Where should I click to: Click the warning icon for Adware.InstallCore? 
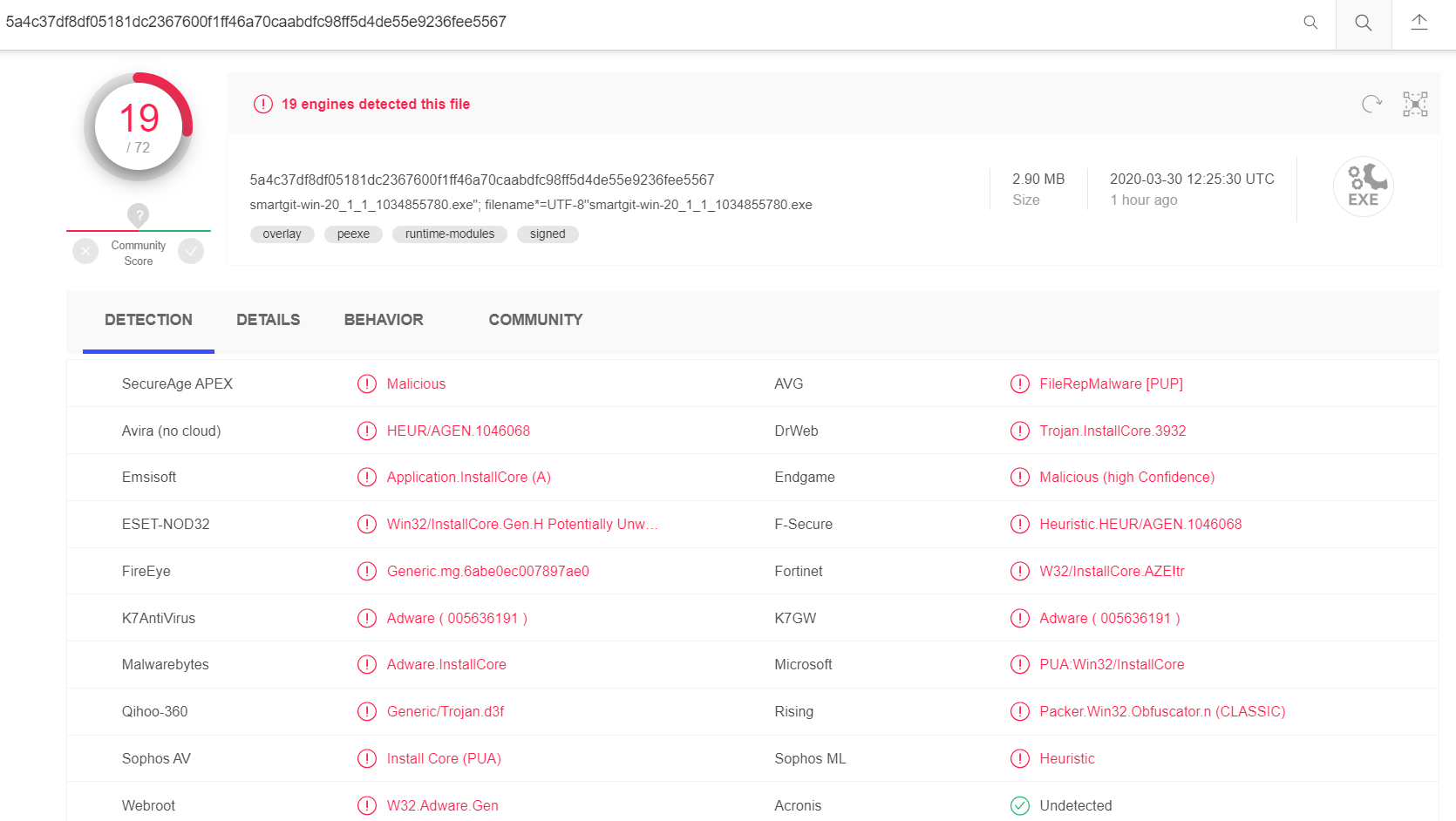[x=367, y=664]
